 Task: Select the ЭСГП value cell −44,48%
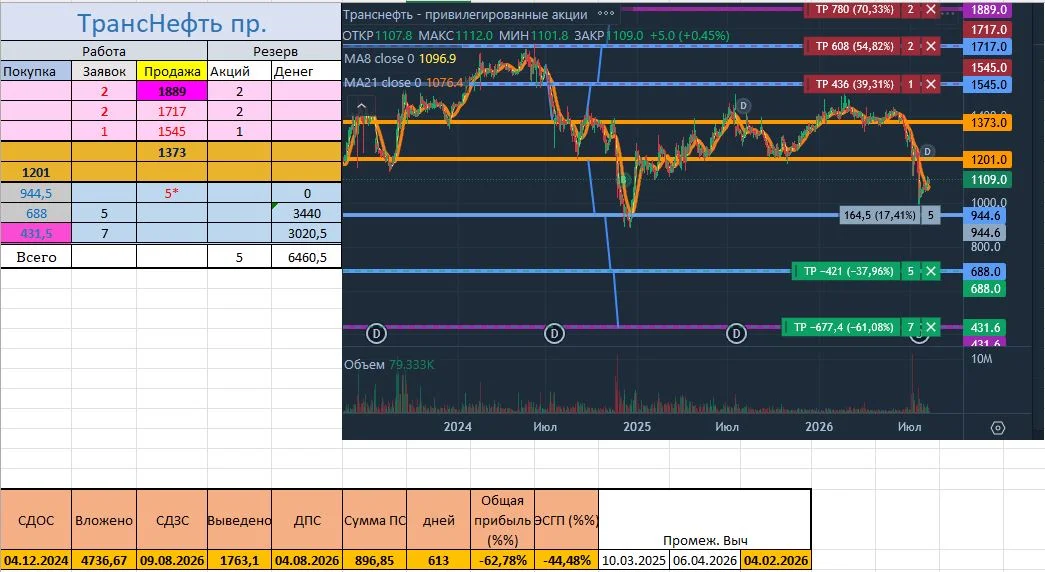tap(566, 561)
